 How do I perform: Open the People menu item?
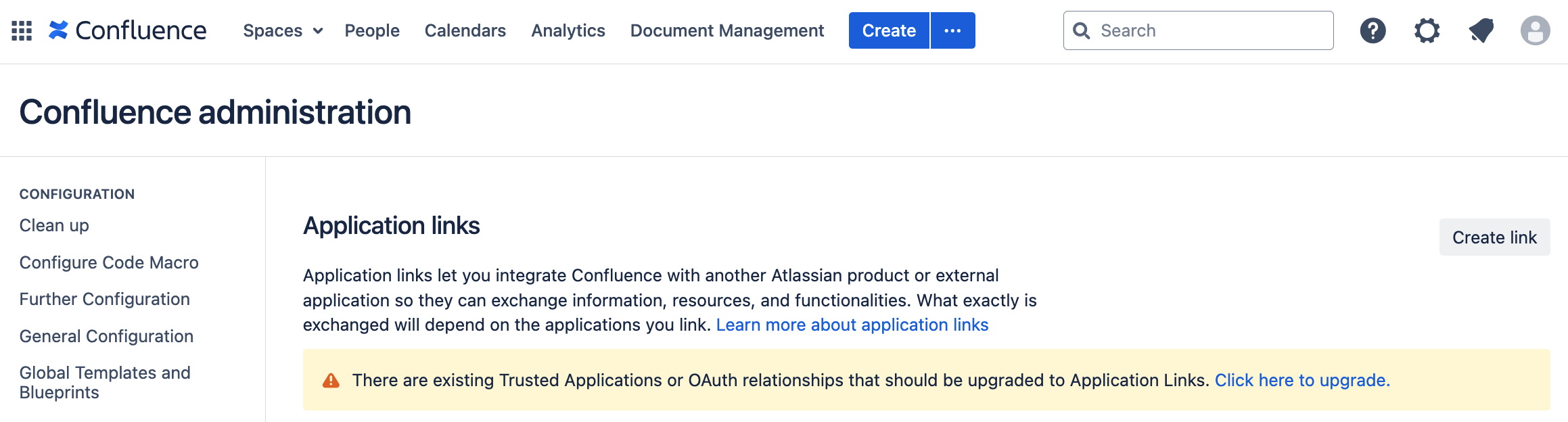click(372, 30)
